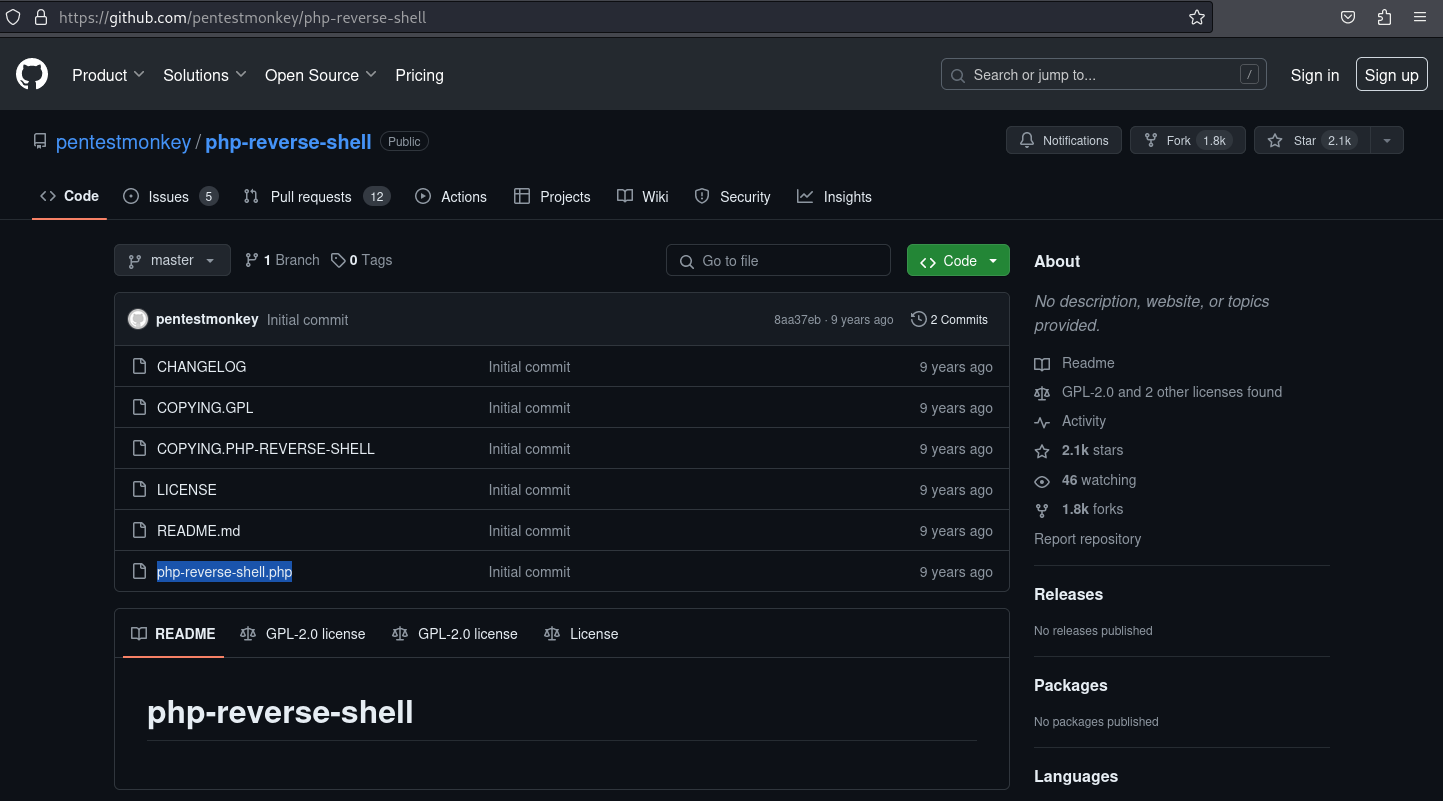1443x801 pixels.
Task: Star the repository with the Star button
Action: [x=1312, y=141]
